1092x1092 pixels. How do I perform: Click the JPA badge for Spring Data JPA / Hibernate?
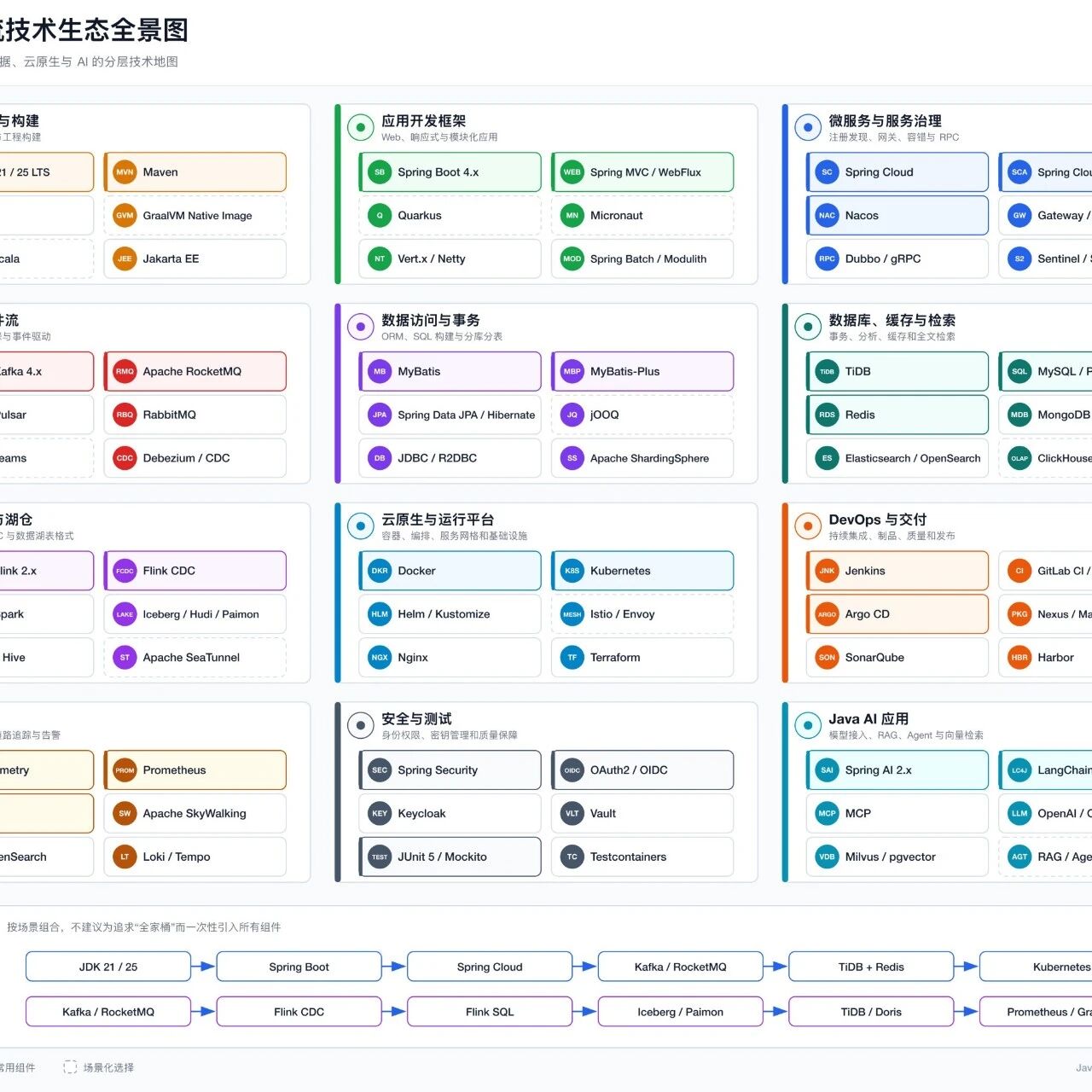[380, 415]
